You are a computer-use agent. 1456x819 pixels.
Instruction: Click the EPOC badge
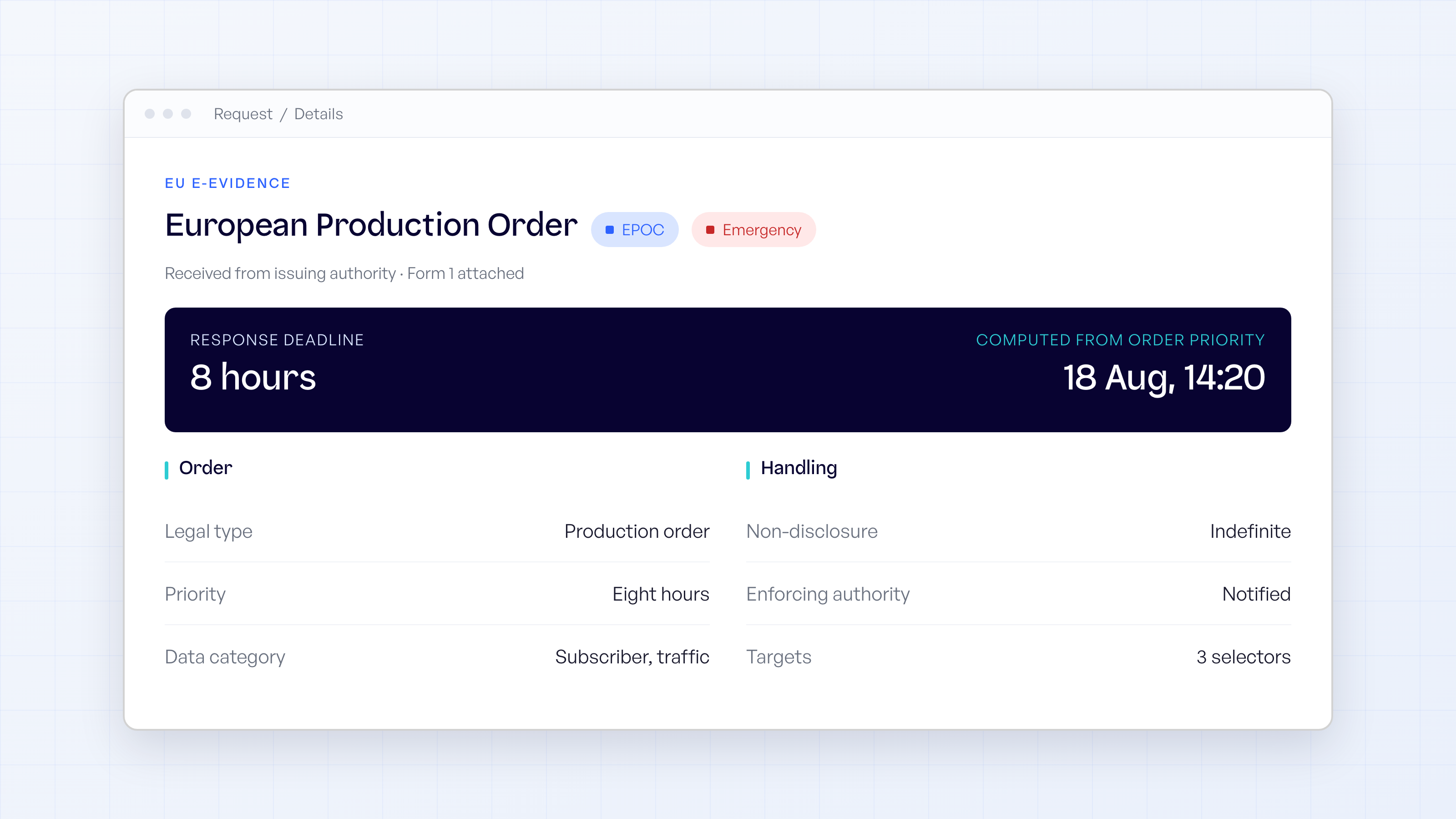(635, 229)
